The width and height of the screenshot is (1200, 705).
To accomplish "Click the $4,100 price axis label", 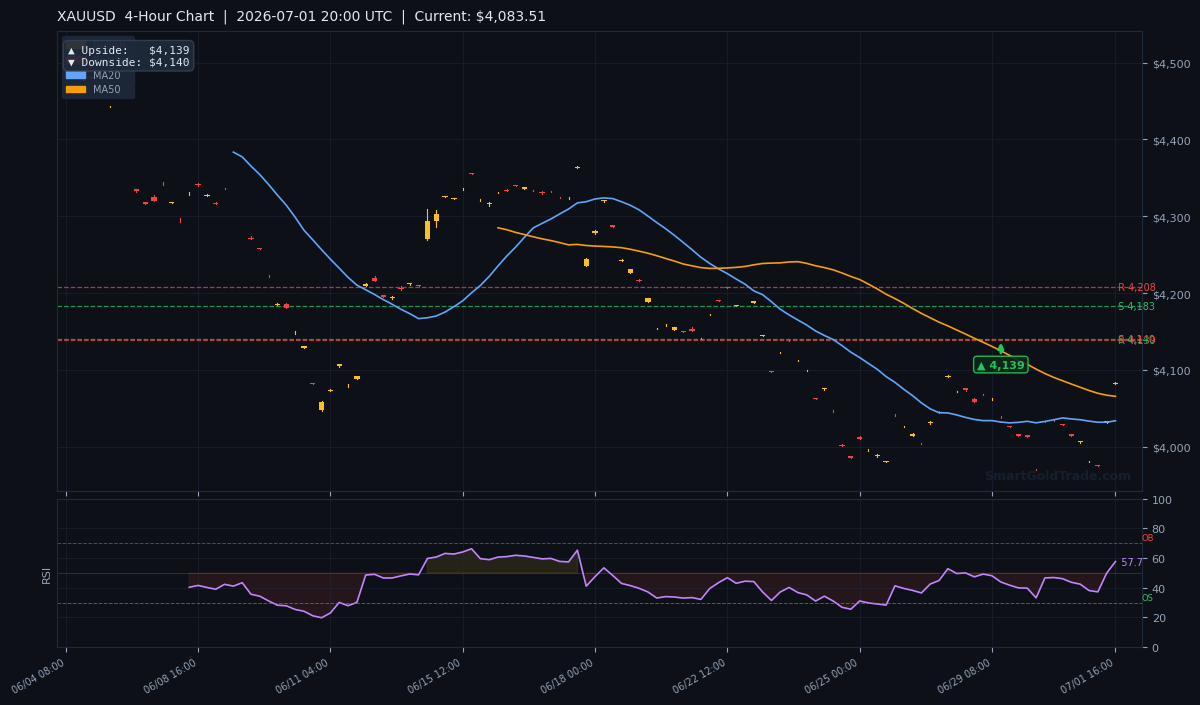I will coord(1171,371).
